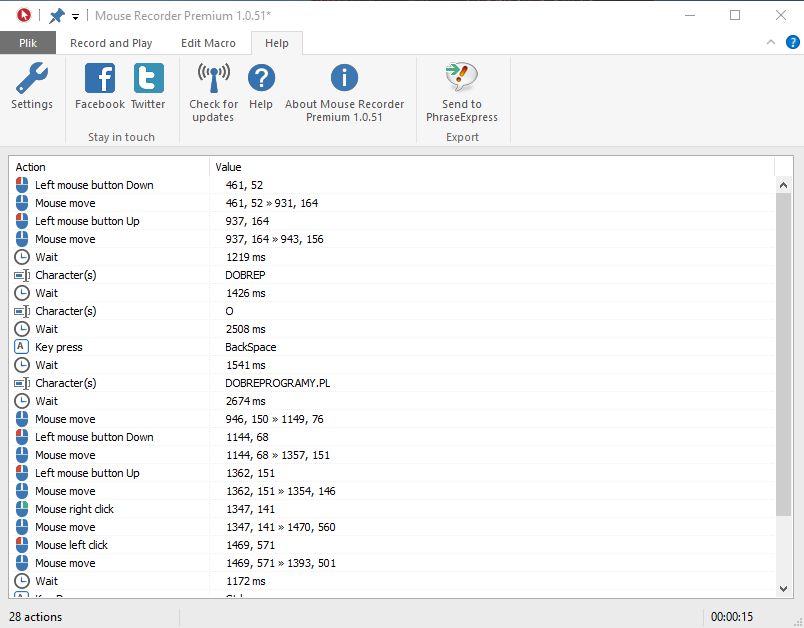Select mouse icon of Mouse move 461, 52 » 931, 164
804x628 pixels.
click(22, 203)
